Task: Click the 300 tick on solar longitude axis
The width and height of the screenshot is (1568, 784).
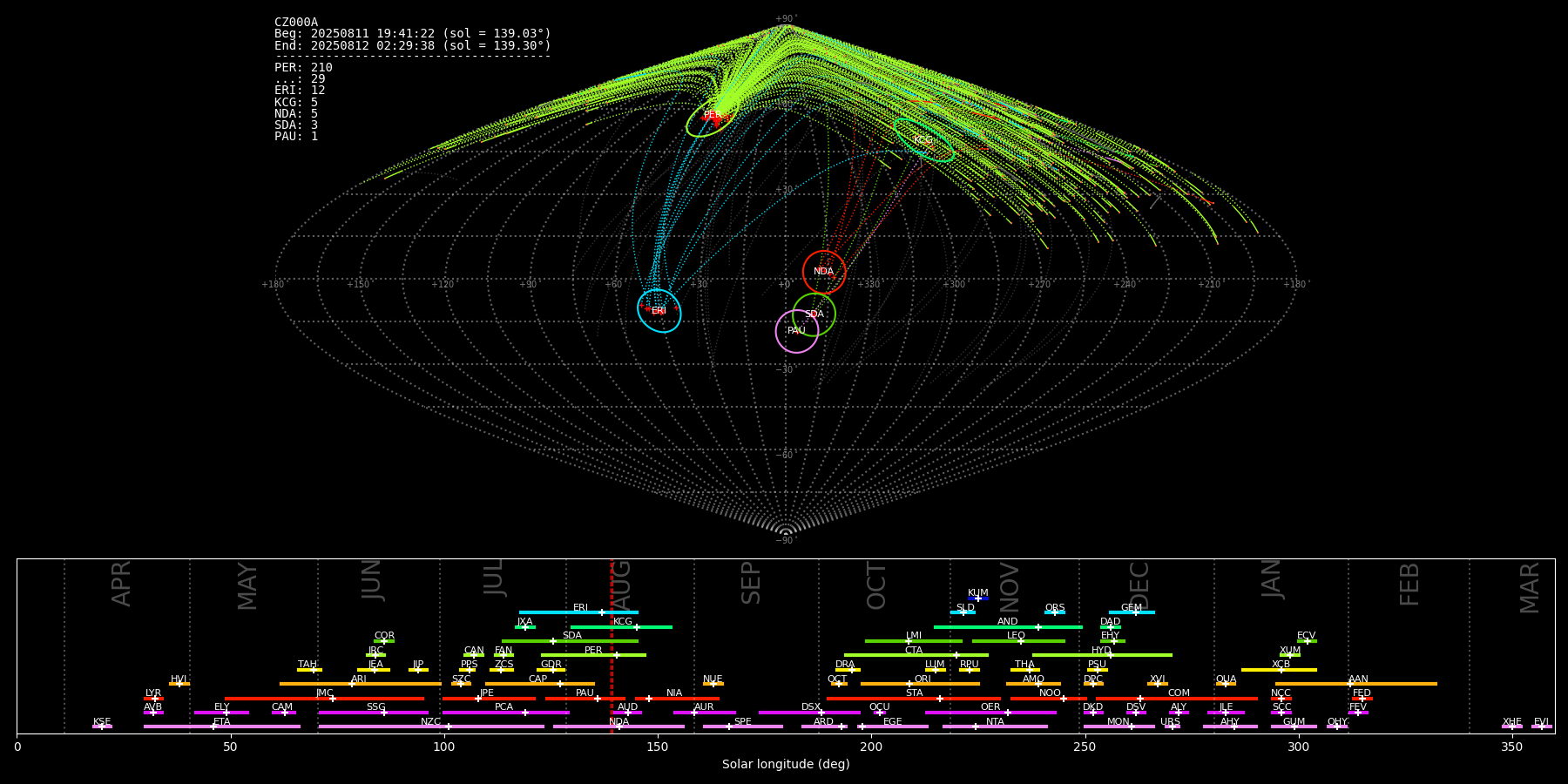Action: [x=1298, y=747]
